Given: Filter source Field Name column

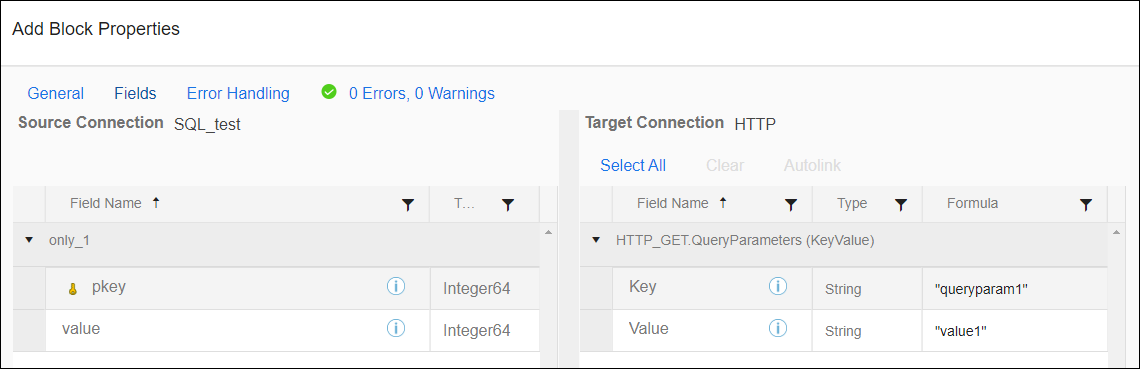Looking at the screenshot, I should [408, 206].
